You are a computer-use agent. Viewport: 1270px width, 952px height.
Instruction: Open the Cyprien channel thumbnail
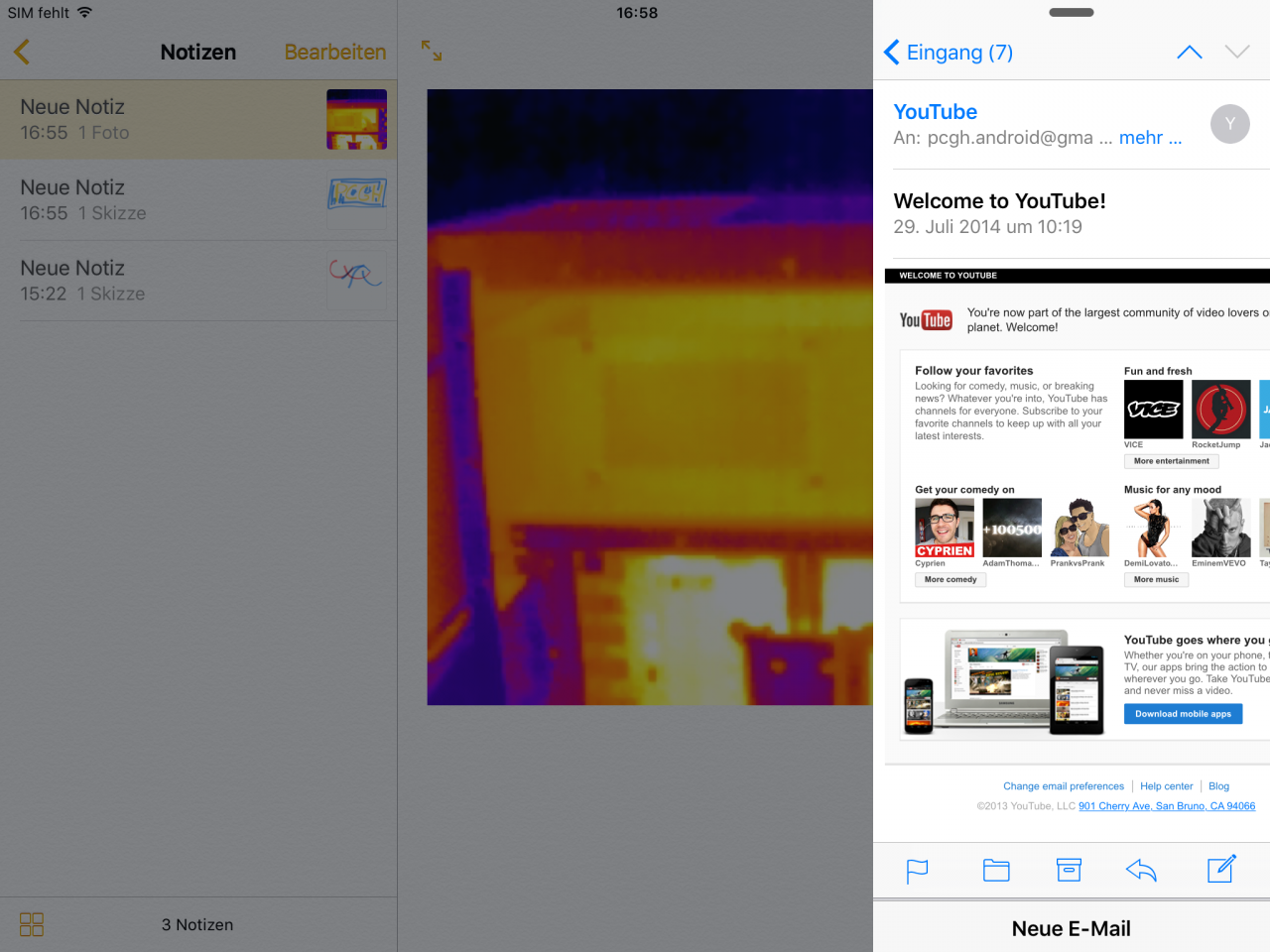point(945,528)
